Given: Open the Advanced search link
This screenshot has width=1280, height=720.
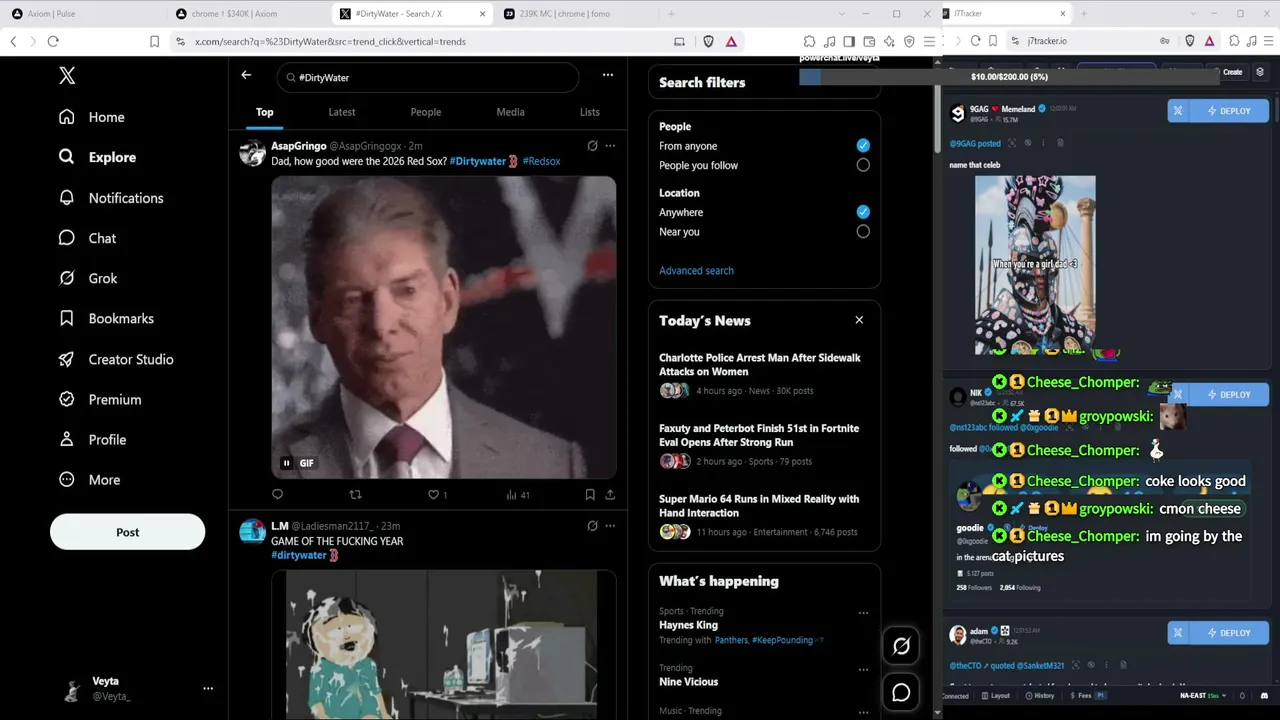Looking at the screenshot, I should (696, 270).
